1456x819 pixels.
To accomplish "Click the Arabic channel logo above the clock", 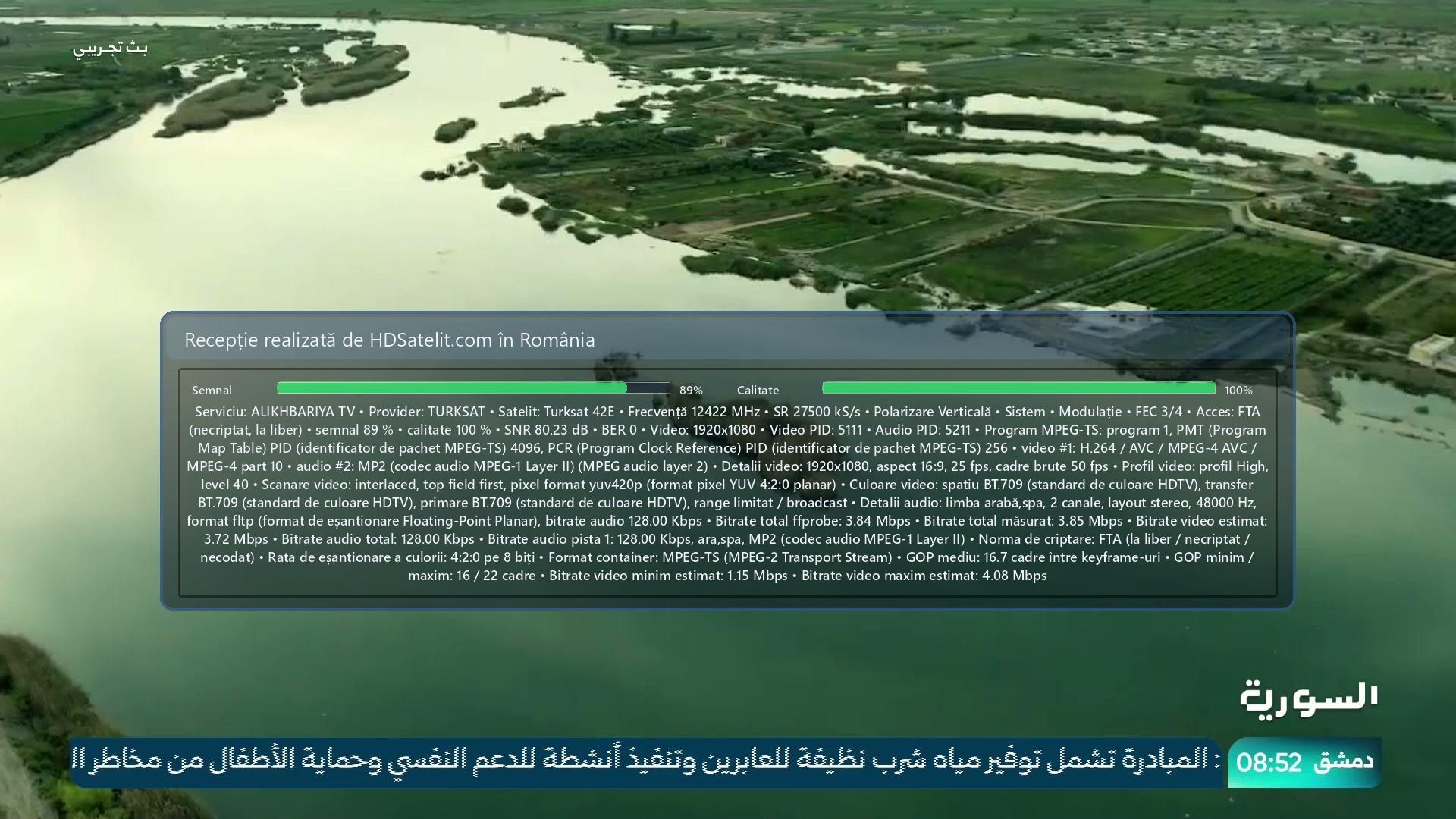I will 1309,700.
